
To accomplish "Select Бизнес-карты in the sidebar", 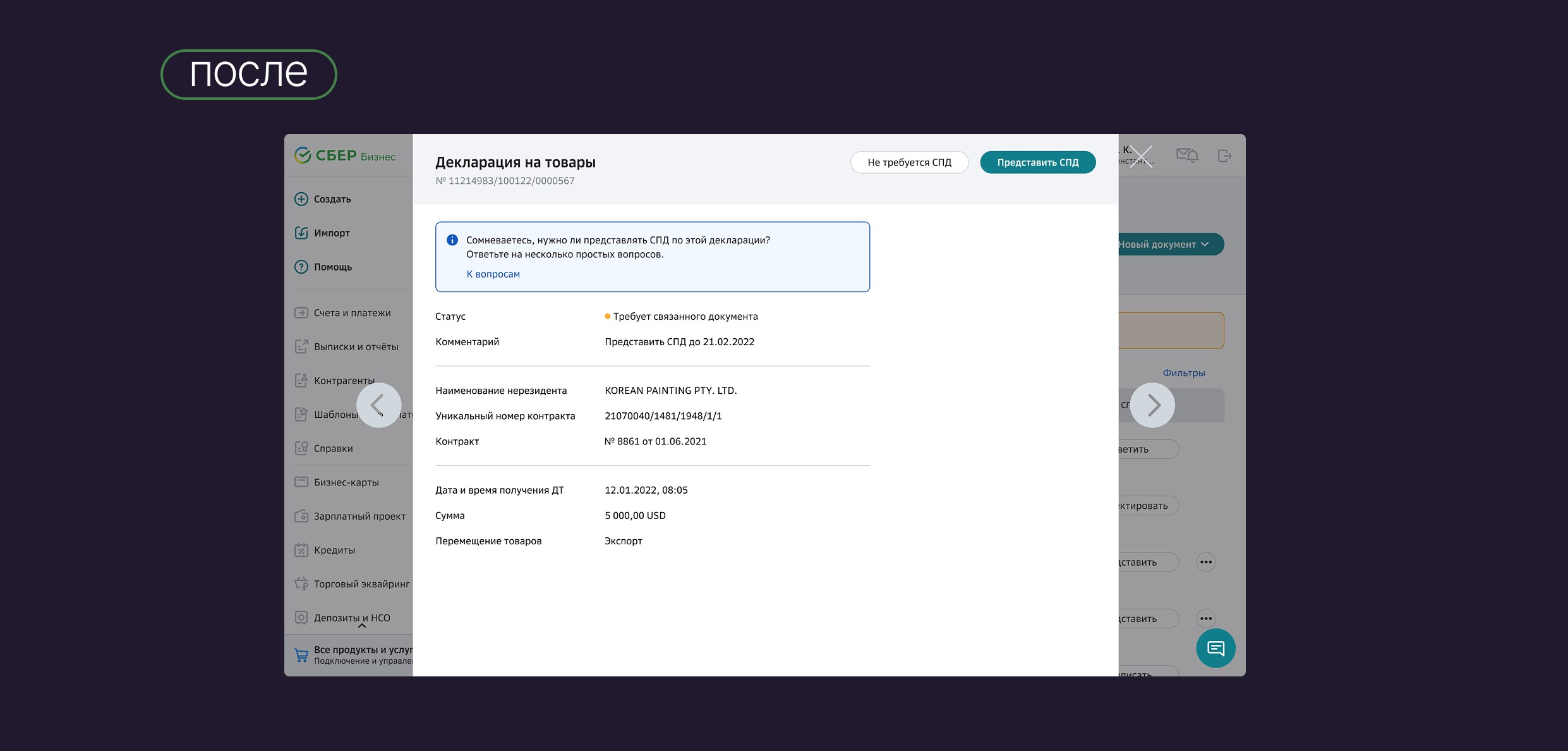I will pyautogui.click(x=346, y=482).
